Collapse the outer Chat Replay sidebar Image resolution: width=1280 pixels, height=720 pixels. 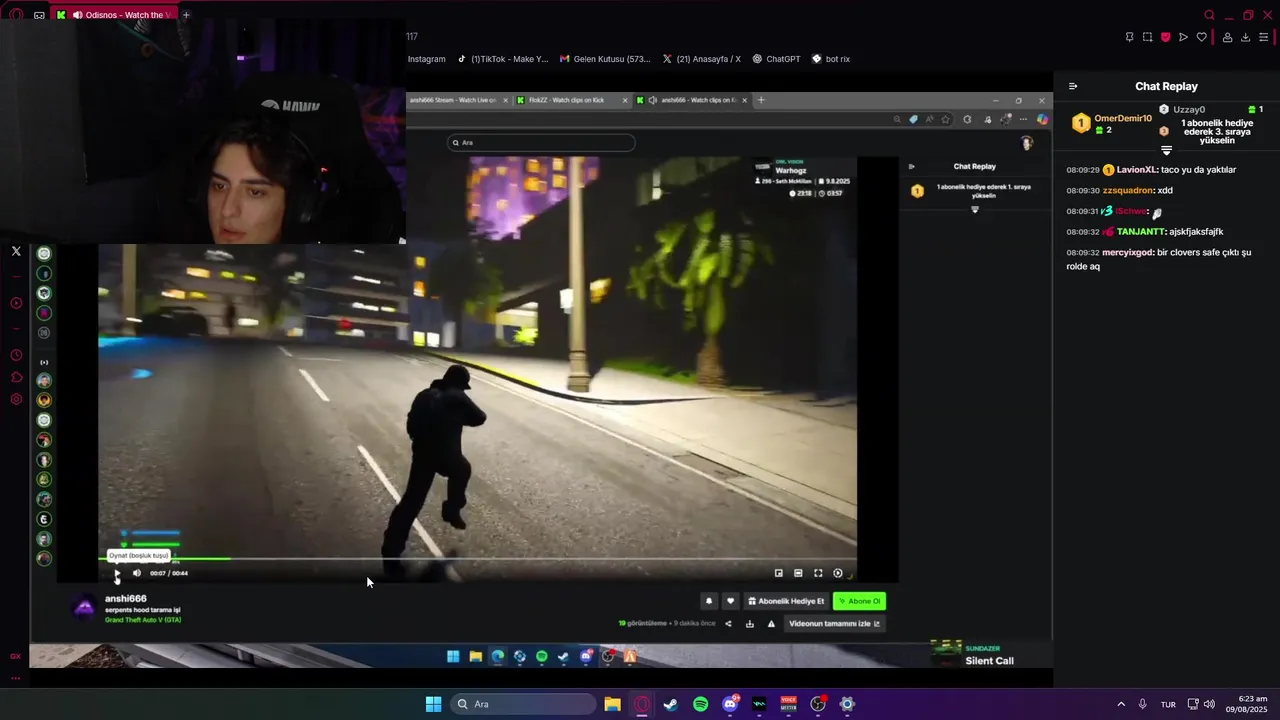[1073, 87]
